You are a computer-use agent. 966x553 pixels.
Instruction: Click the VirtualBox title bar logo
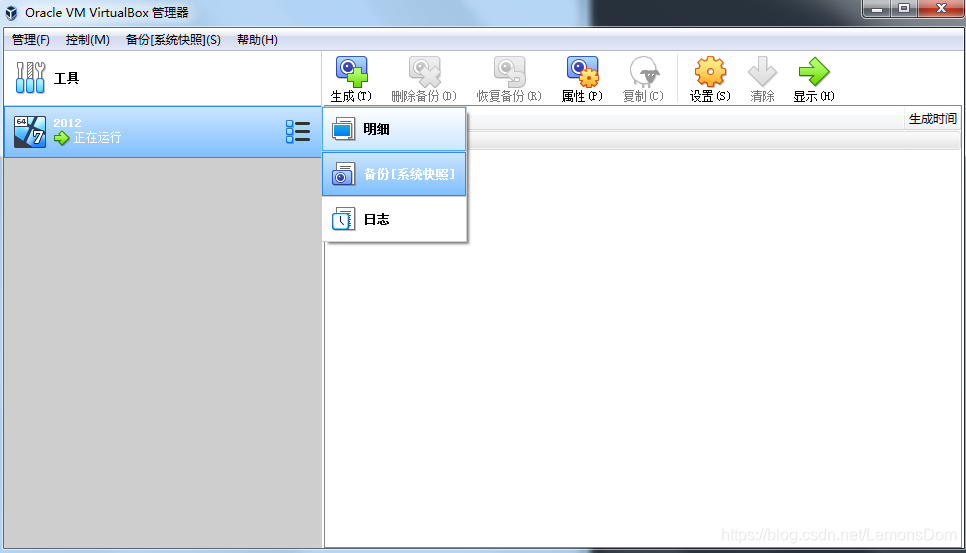pyautogui.click(x=11, y=13)
